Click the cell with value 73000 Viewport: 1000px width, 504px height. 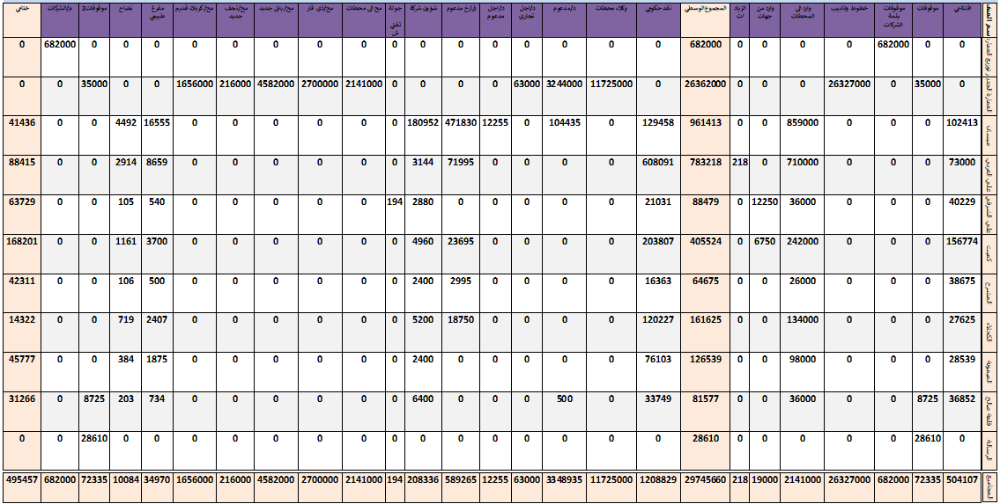click(x=962, y=174)
